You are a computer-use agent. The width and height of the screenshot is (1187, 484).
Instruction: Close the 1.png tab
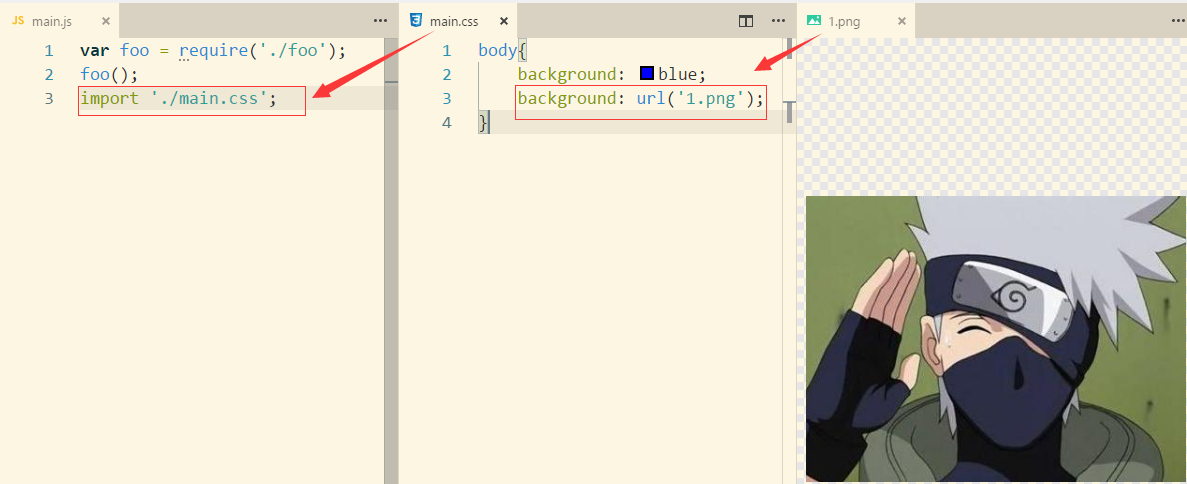902,21
